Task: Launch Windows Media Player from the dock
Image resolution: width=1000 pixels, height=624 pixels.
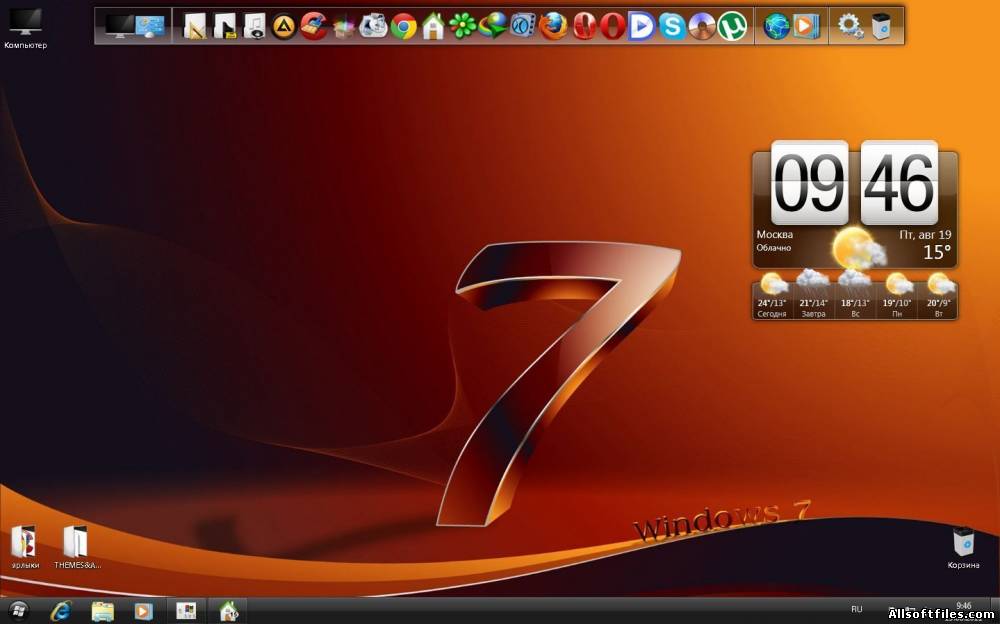Action: (x=806, y=26)
